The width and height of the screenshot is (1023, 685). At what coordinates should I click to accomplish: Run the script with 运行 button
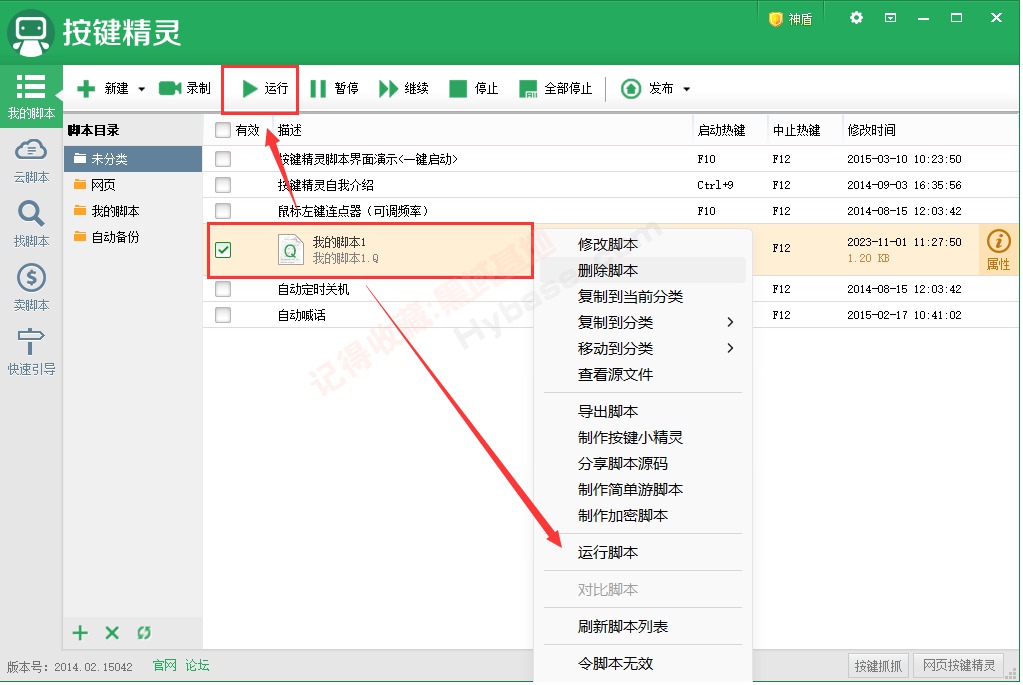pyautogui.click(x=264, y=88)
